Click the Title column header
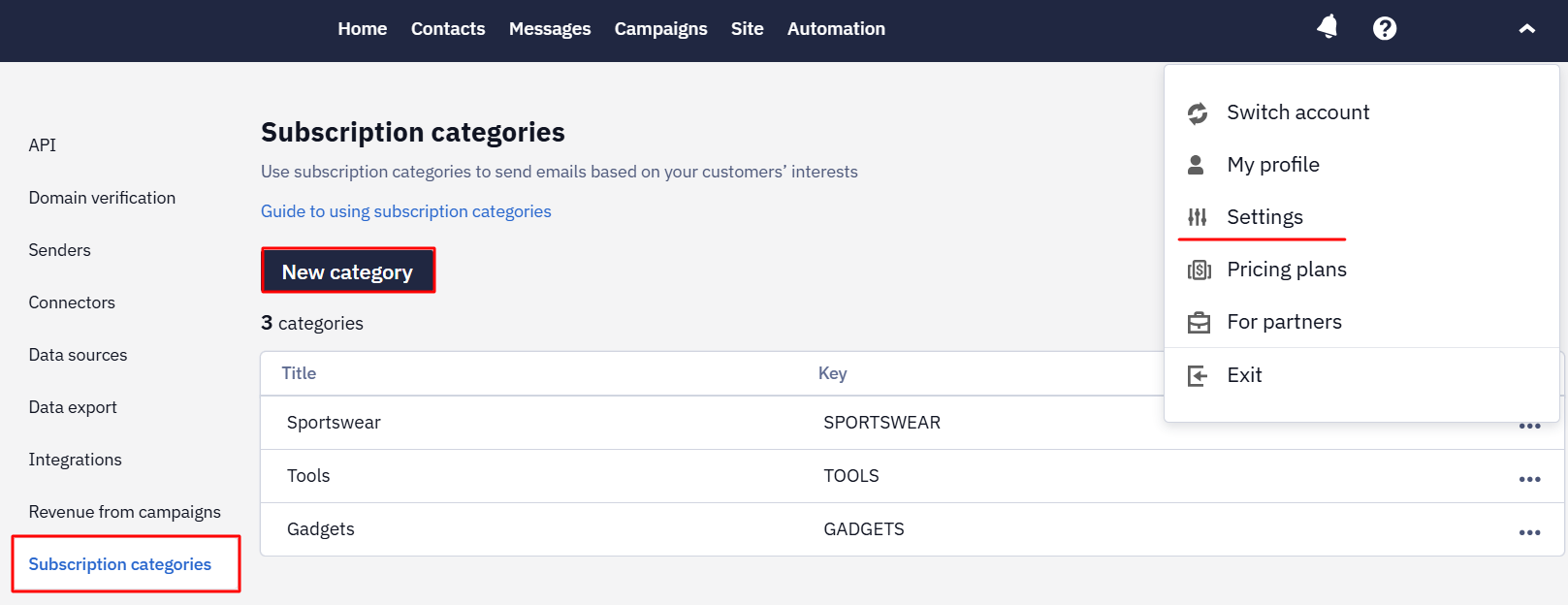The image size is (1568, 605). point(299,373)
